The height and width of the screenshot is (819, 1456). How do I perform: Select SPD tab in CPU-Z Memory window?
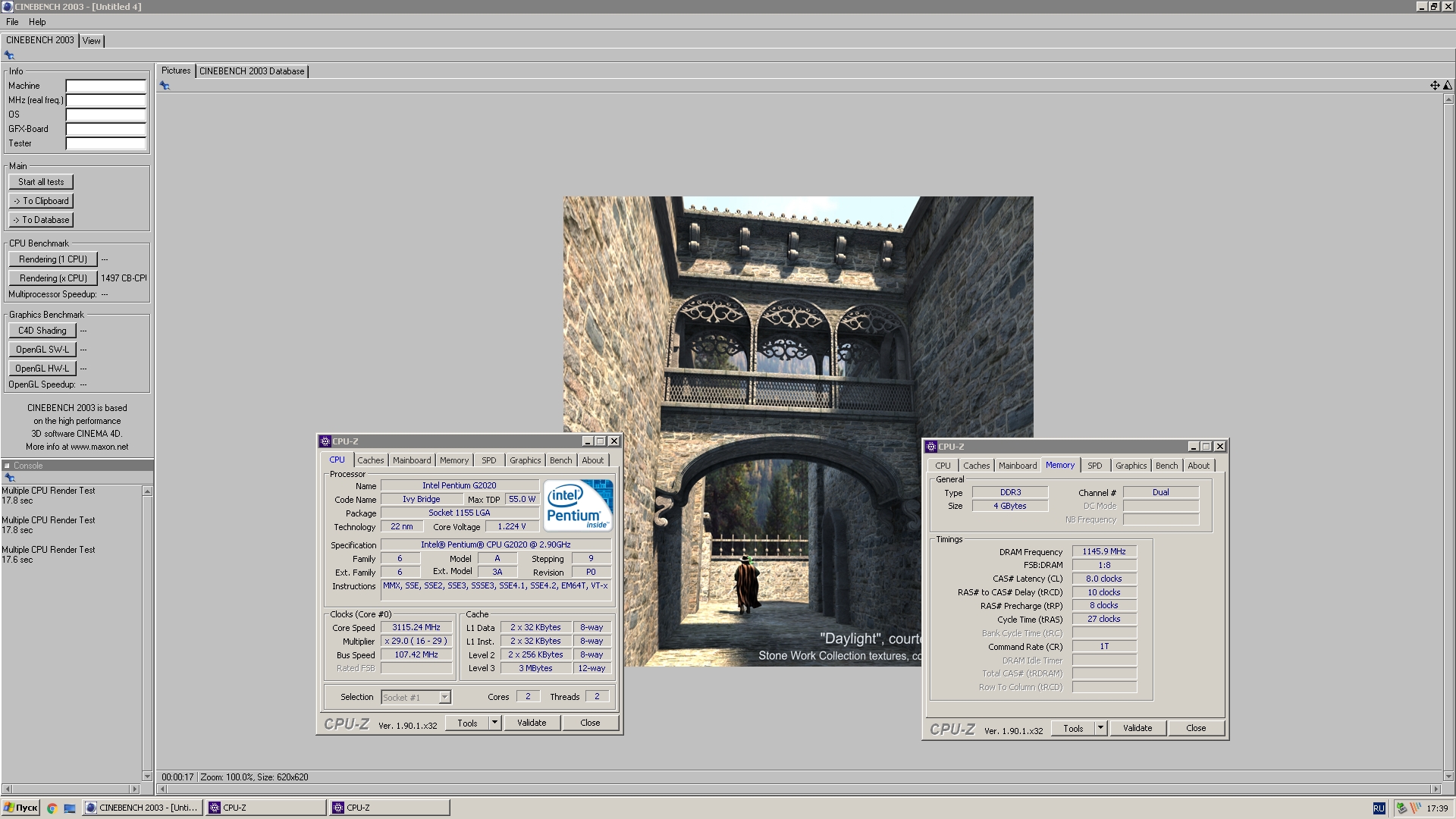[x=1095, y=466]
